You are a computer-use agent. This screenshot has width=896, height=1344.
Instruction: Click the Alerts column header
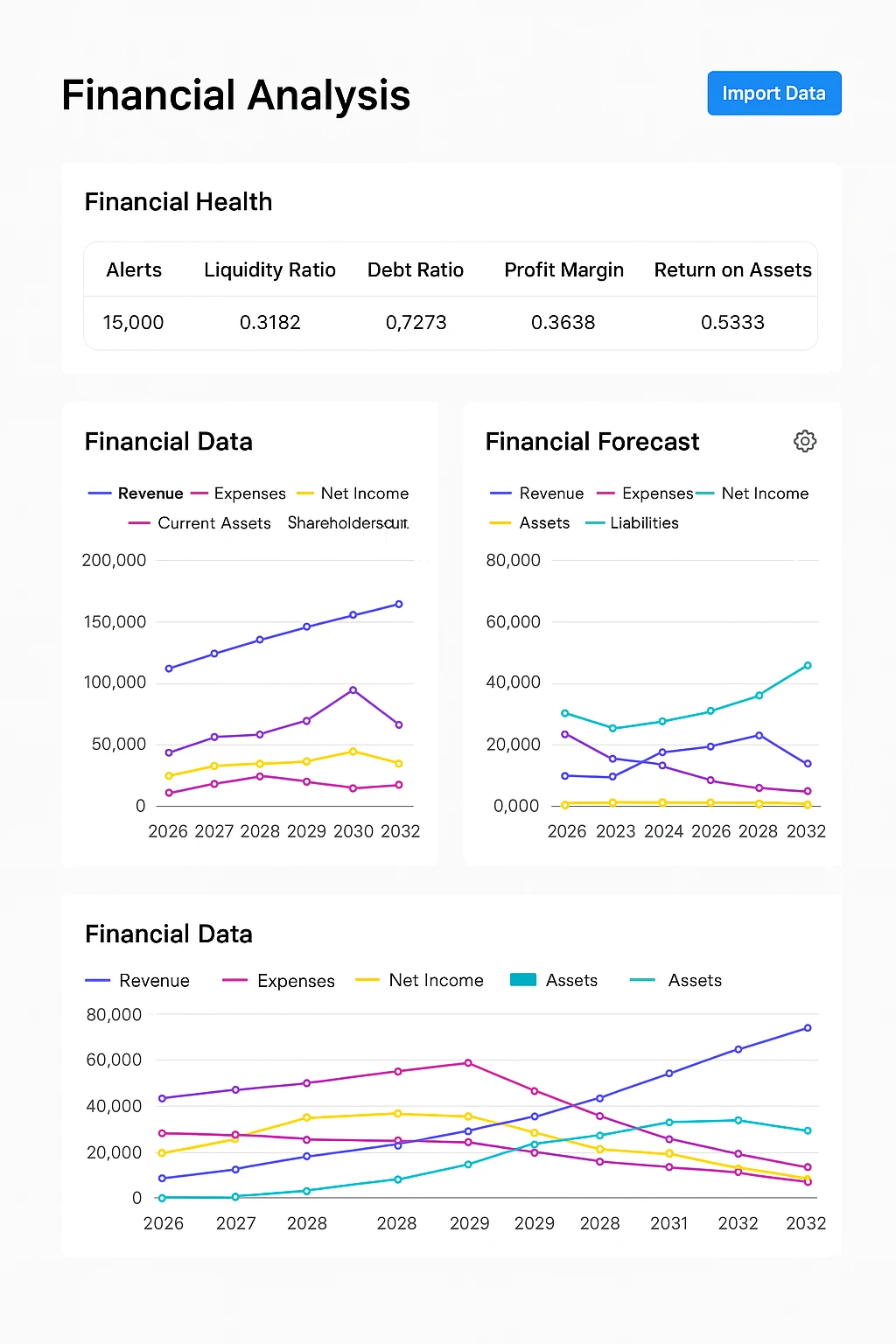(x=134, y=270)
